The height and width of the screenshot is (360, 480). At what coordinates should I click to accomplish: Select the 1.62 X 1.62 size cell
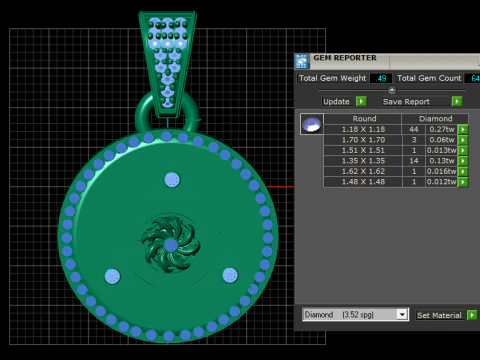click(x=363, y=171)
